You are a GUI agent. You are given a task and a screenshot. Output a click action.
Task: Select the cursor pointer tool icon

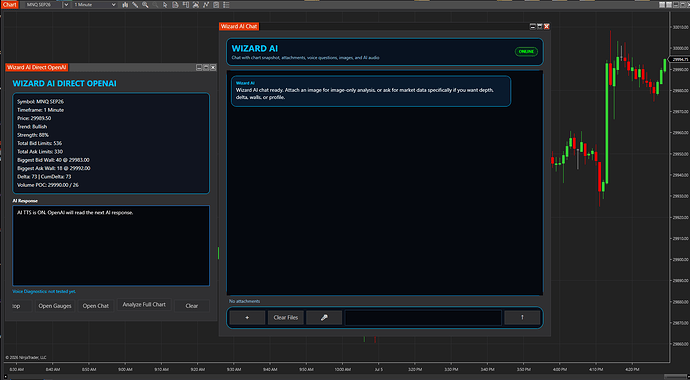click(165, 5)
